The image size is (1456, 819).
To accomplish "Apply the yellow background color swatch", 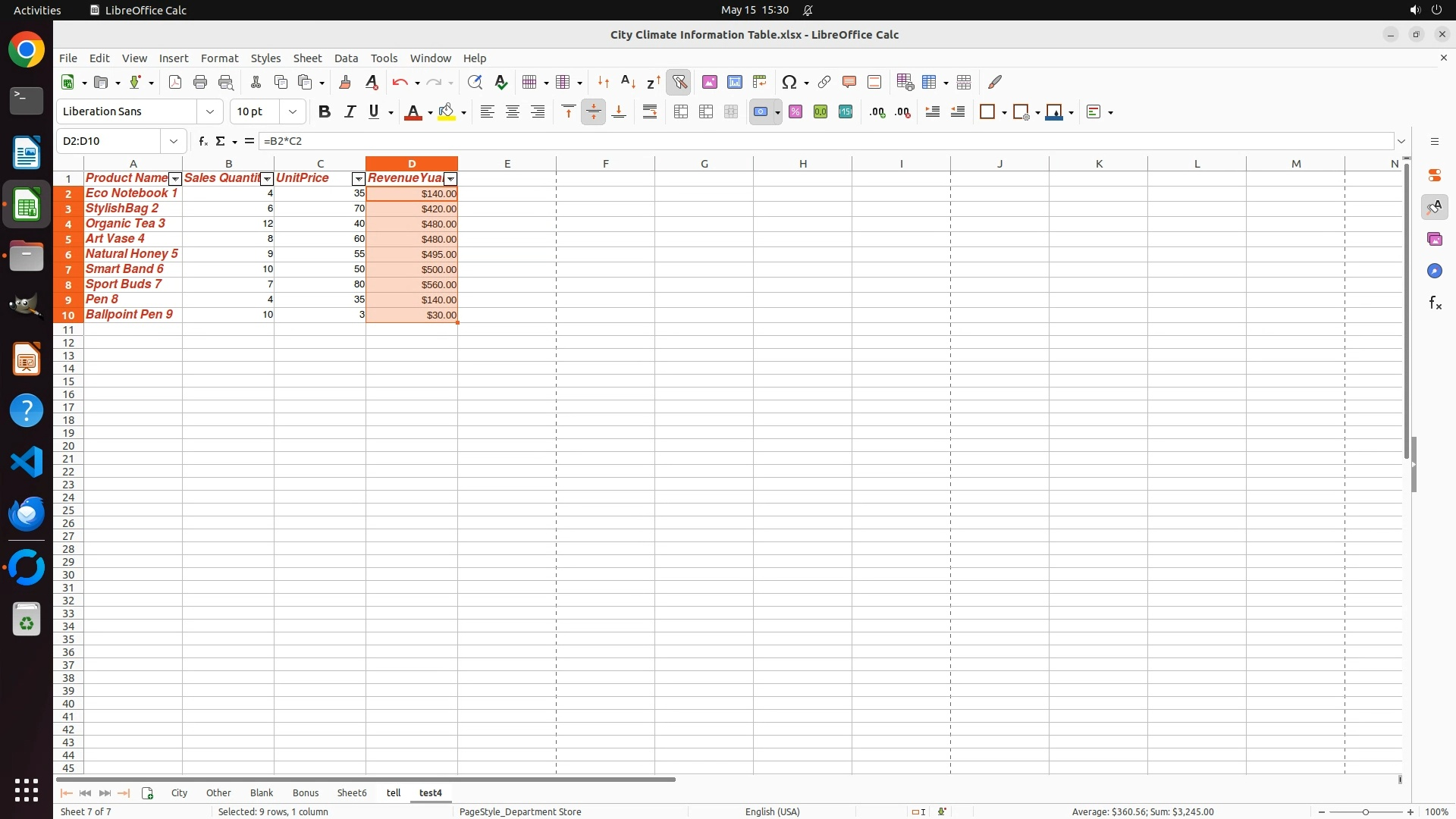I will pyautogui.click(x=447, y=112).
